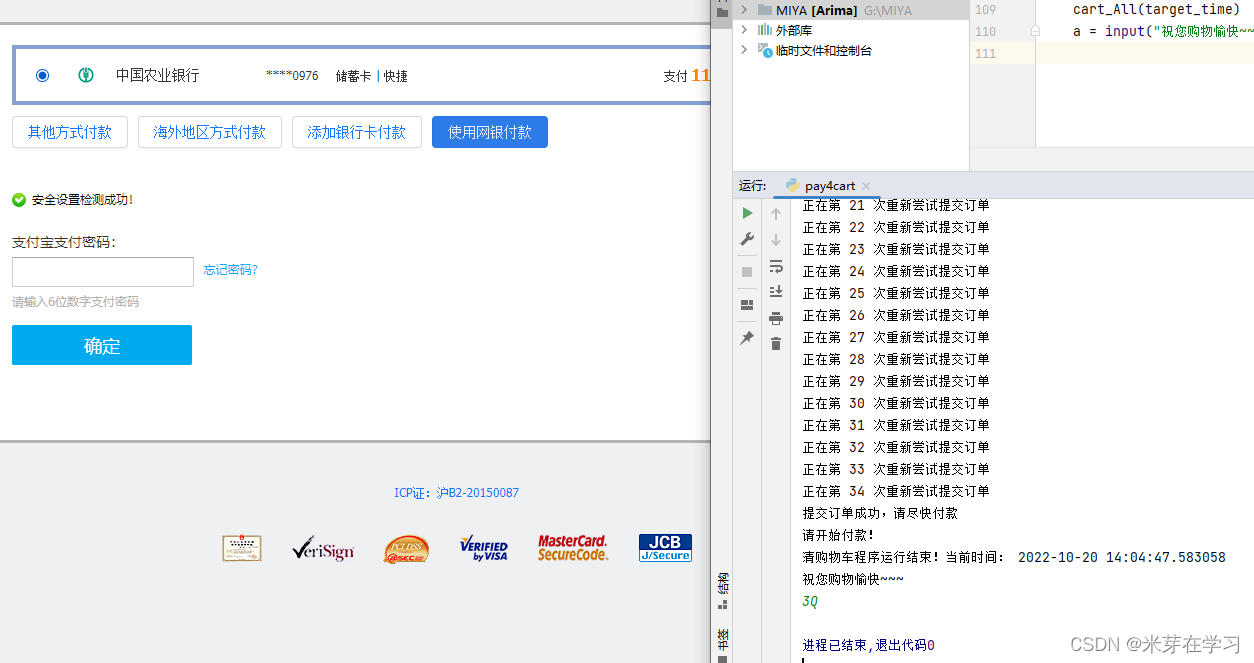This screenshot has height=663, width=1254.
Task: Expand 临时文件和控制台 tree node
Action: pyautogui.click(x=743, y=50)
